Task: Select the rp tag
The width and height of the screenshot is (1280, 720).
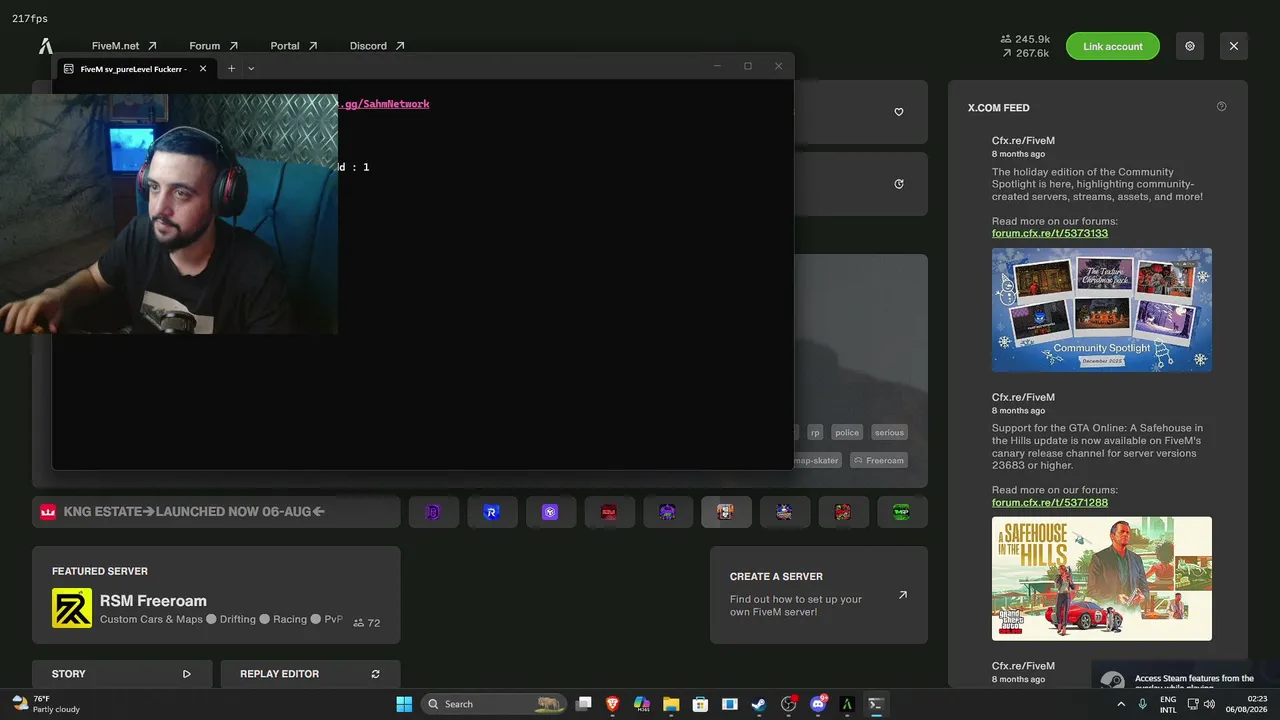Action: (x=815, y=433)
